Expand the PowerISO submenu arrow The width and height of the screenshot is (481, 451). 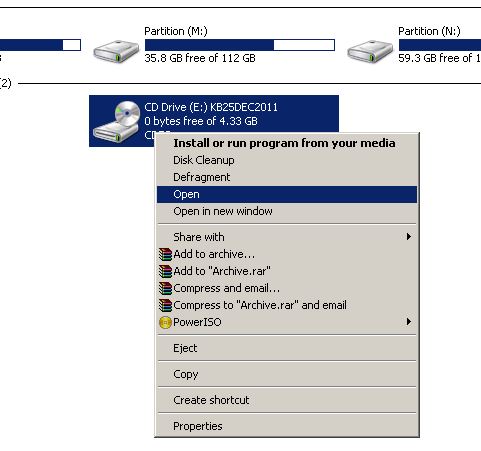(409, 322)
